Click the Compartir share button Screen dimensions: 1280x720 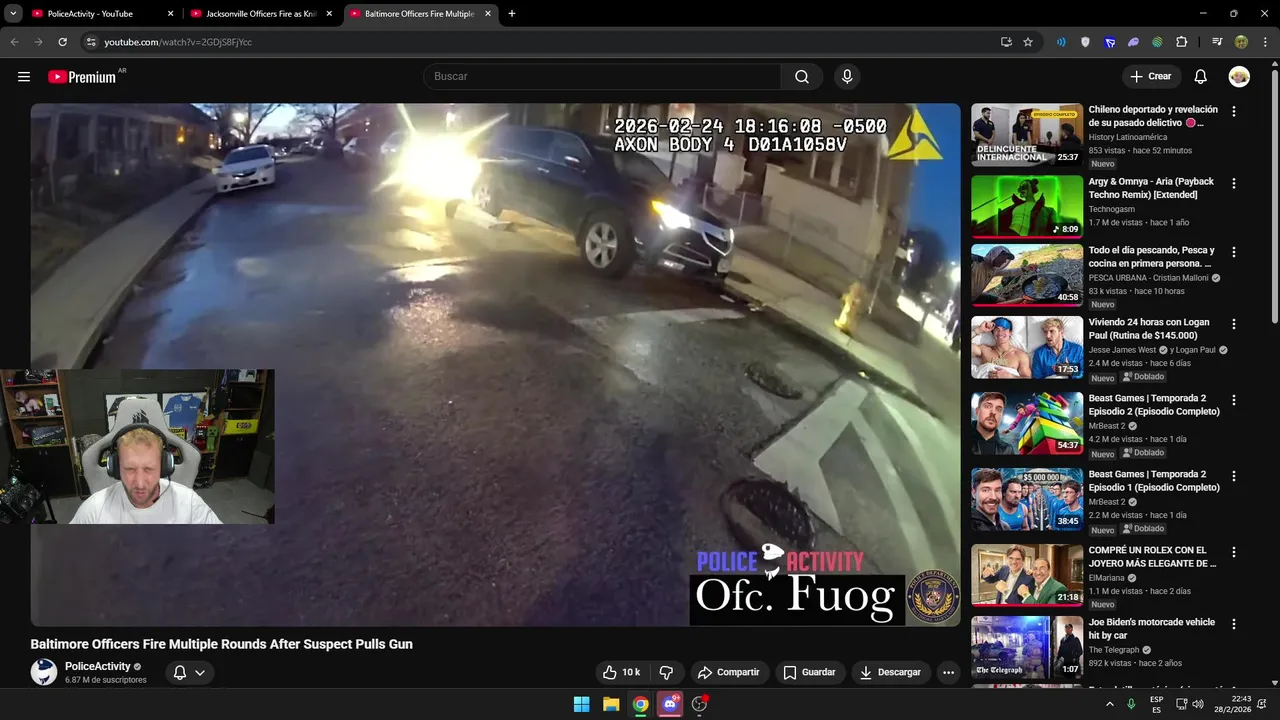(x=728, y=672)
